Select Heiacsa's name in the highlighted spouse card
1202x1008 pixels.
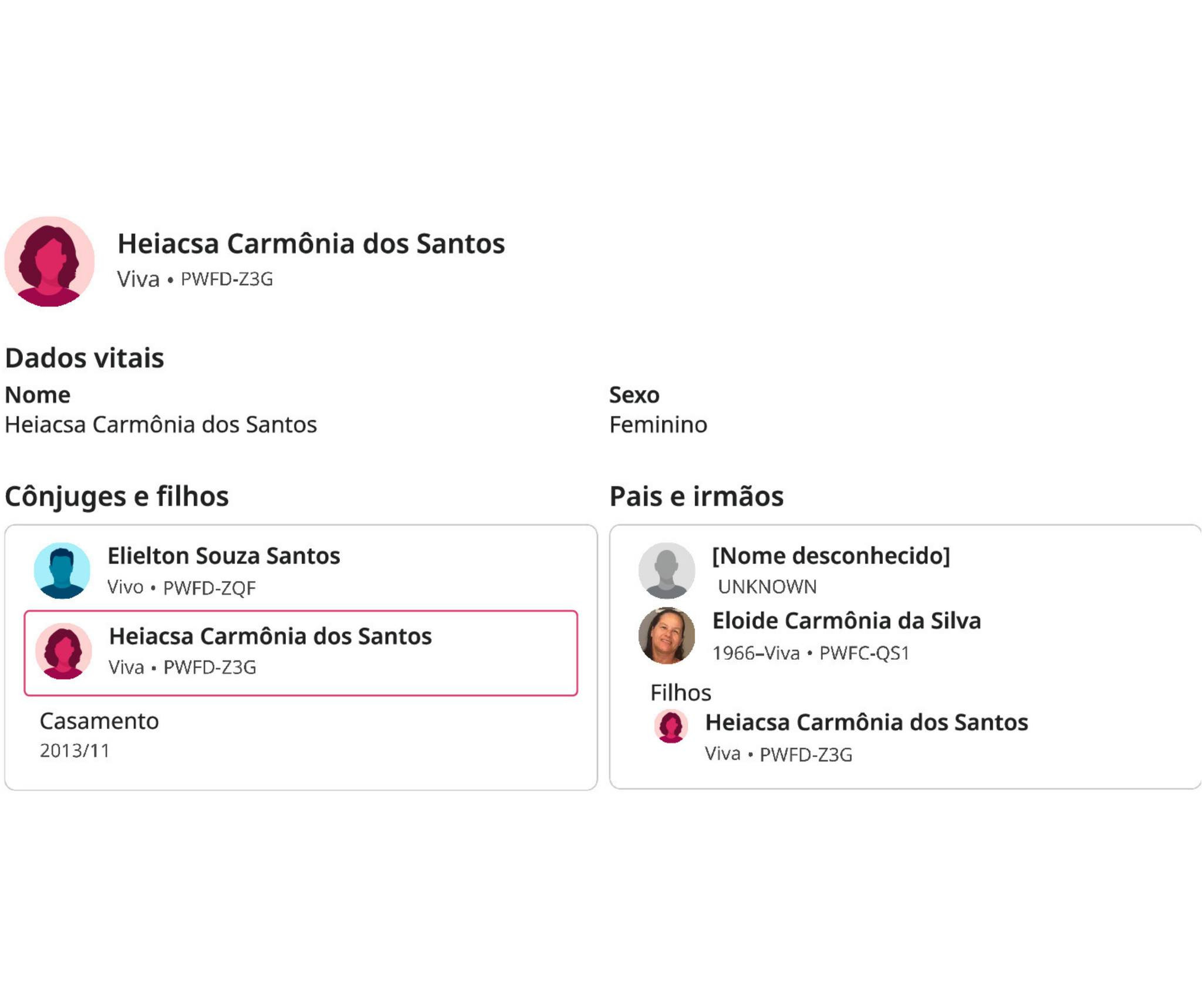271,636
